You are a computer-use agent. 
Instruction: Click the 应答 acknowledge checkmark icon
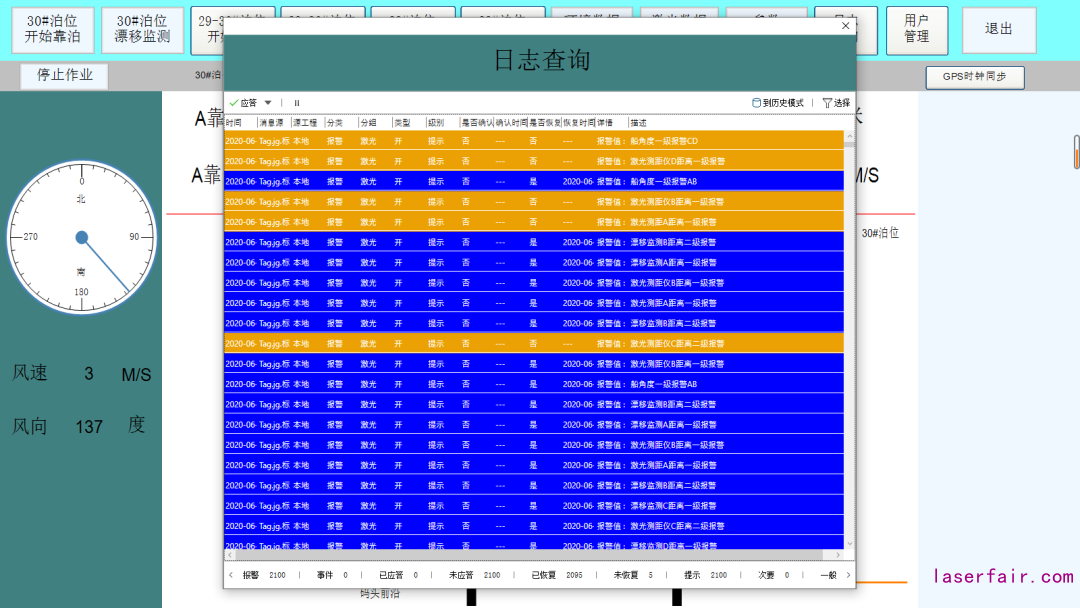[234, 103]
